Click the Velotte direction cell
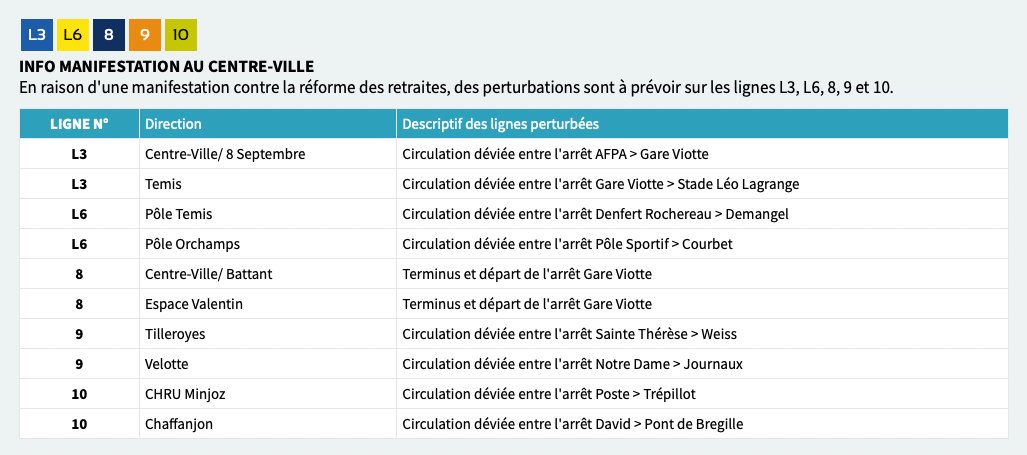Screen dimensions: 1027x455 268,364
